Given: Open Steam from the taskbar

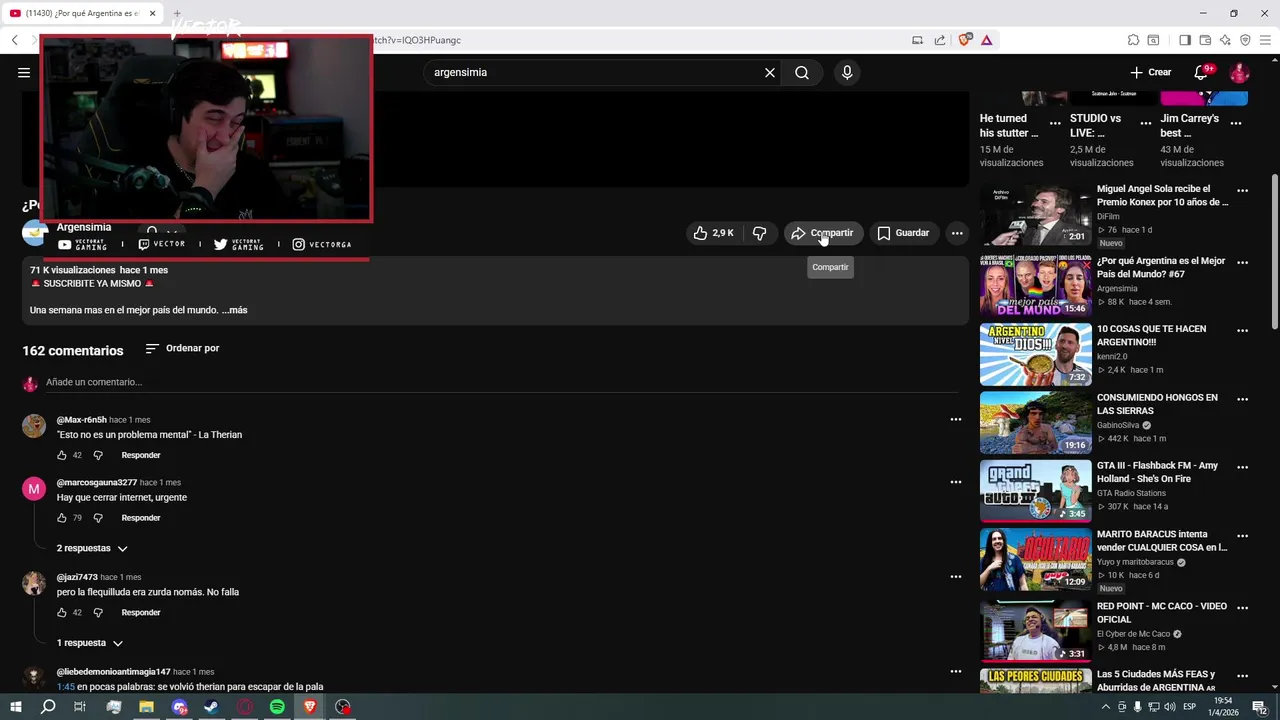Looking at the screenshot, I should 211,707.
